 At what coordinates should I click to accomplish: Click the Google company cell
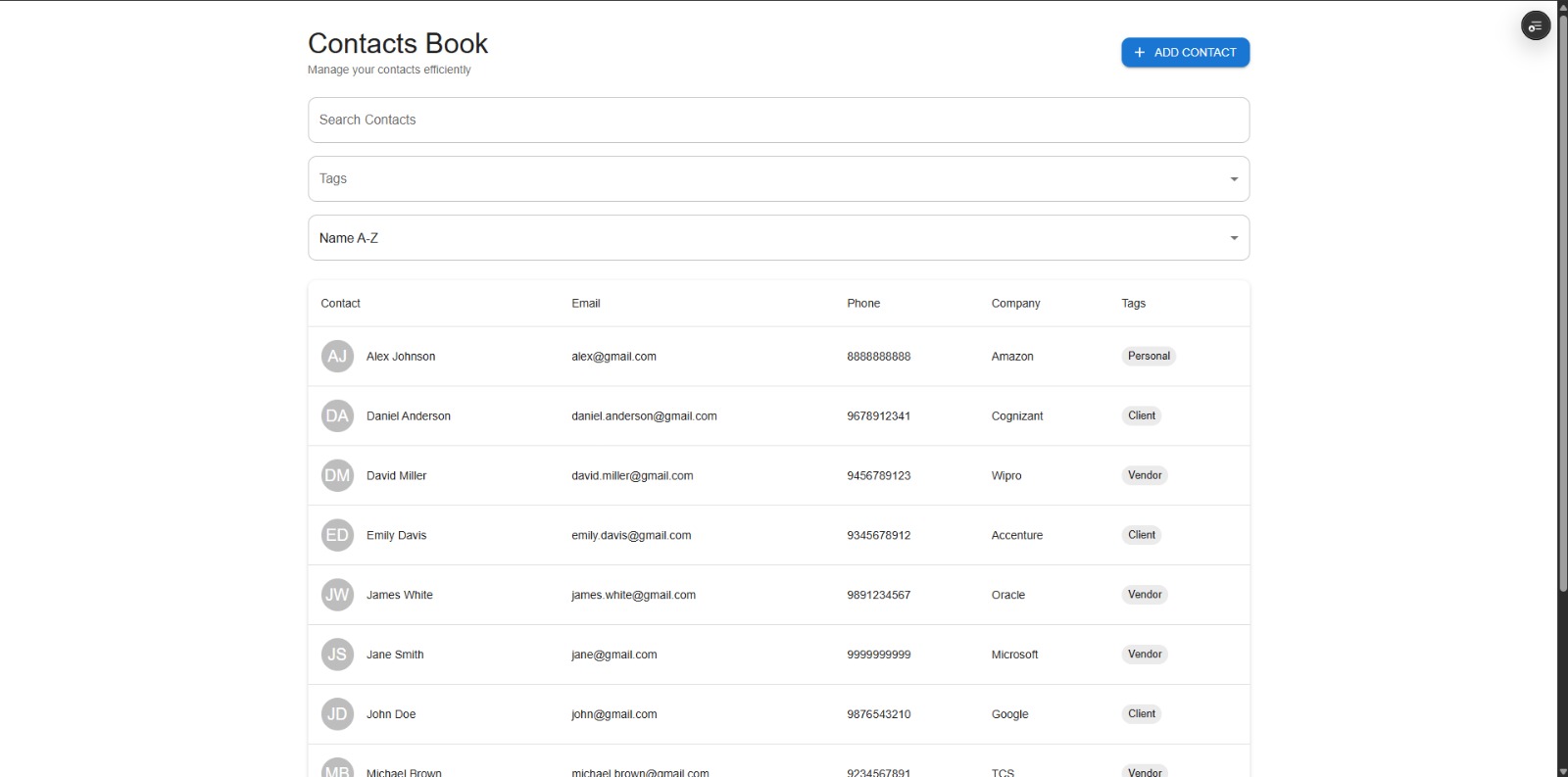[1009, 715]
